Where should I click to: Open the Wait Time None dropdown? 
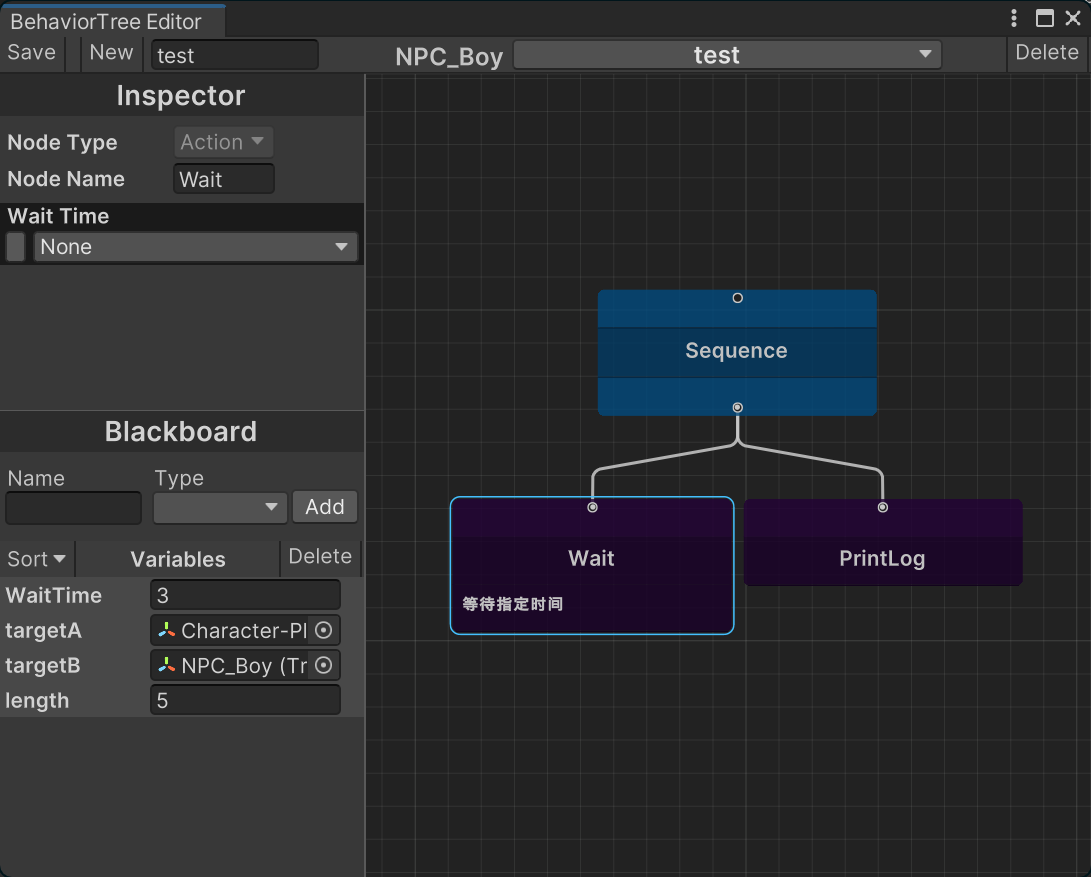[195, 247]
